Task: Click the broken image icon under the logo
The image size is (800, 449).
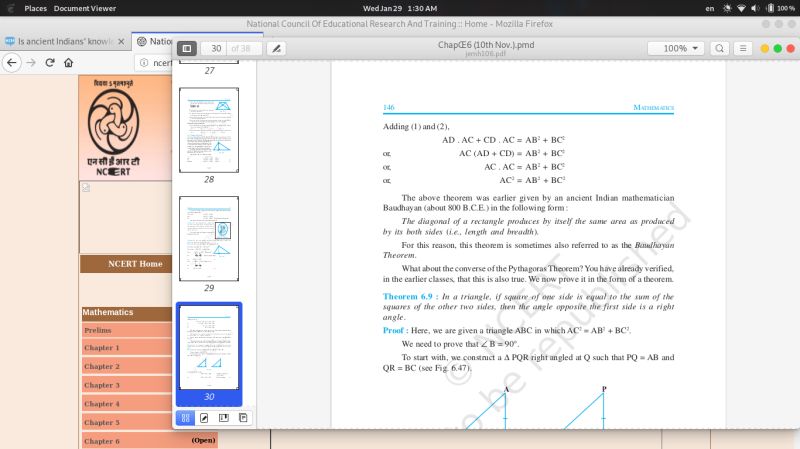Action: pos(86,187)
